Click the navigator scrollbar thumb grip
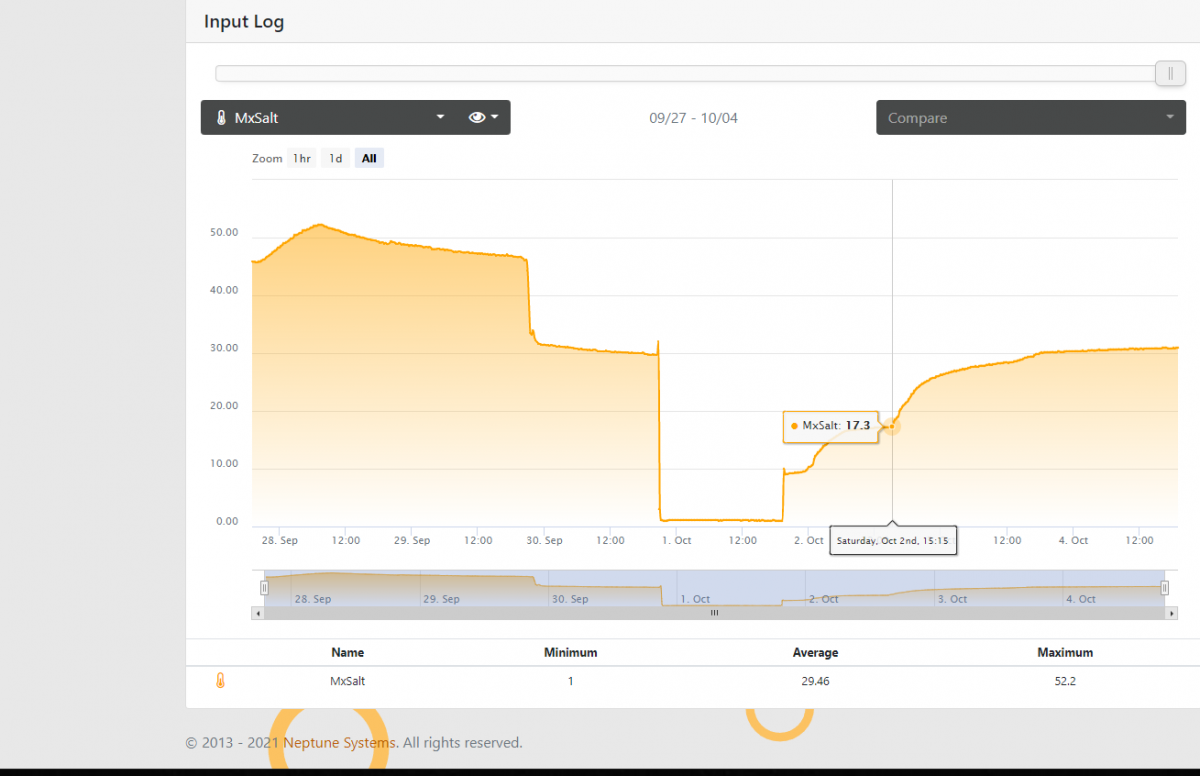This screenshot has height=776, width=1200. click(x=714, y=613)
